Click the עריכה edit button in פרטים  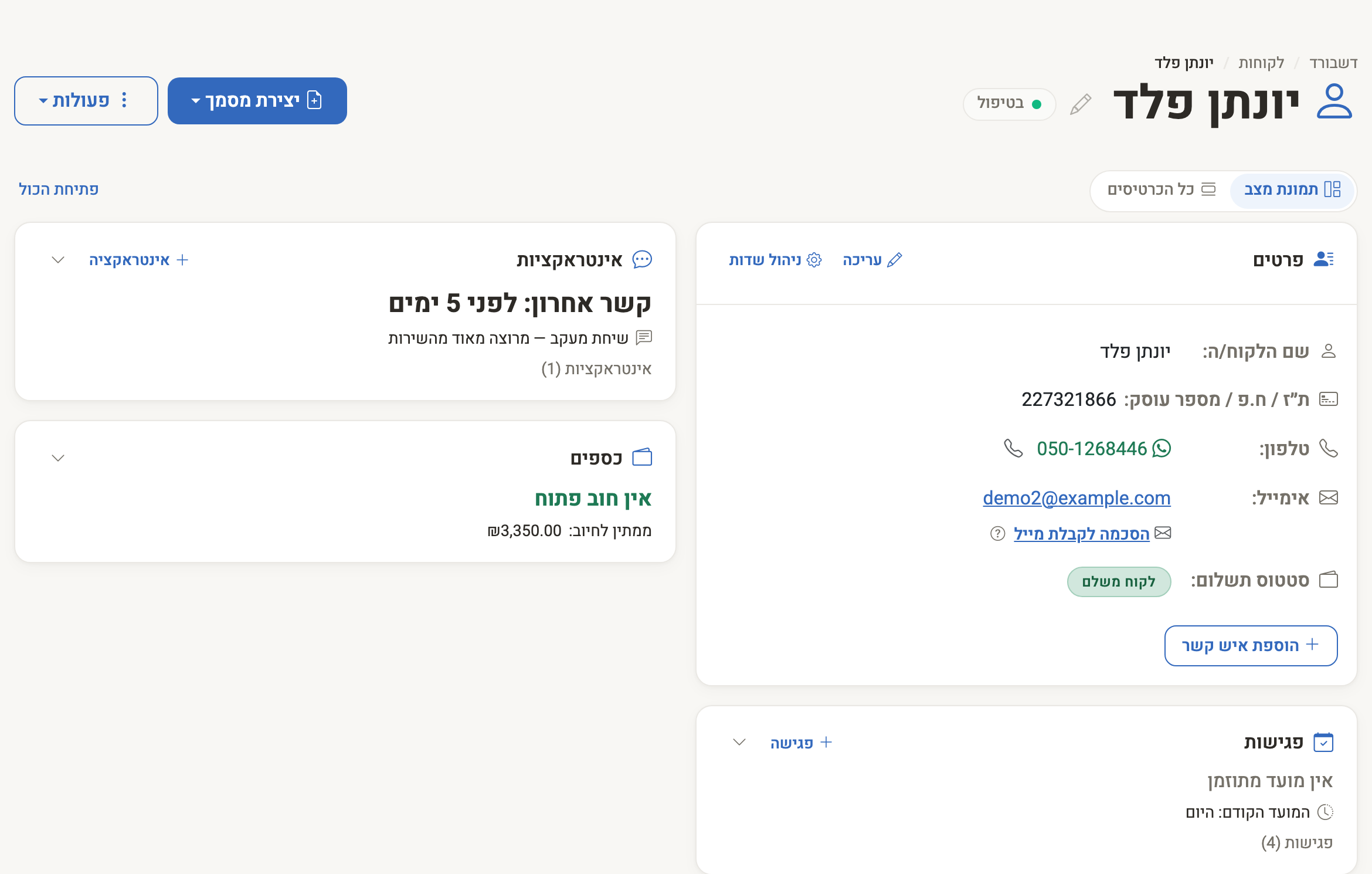point(872,260)
